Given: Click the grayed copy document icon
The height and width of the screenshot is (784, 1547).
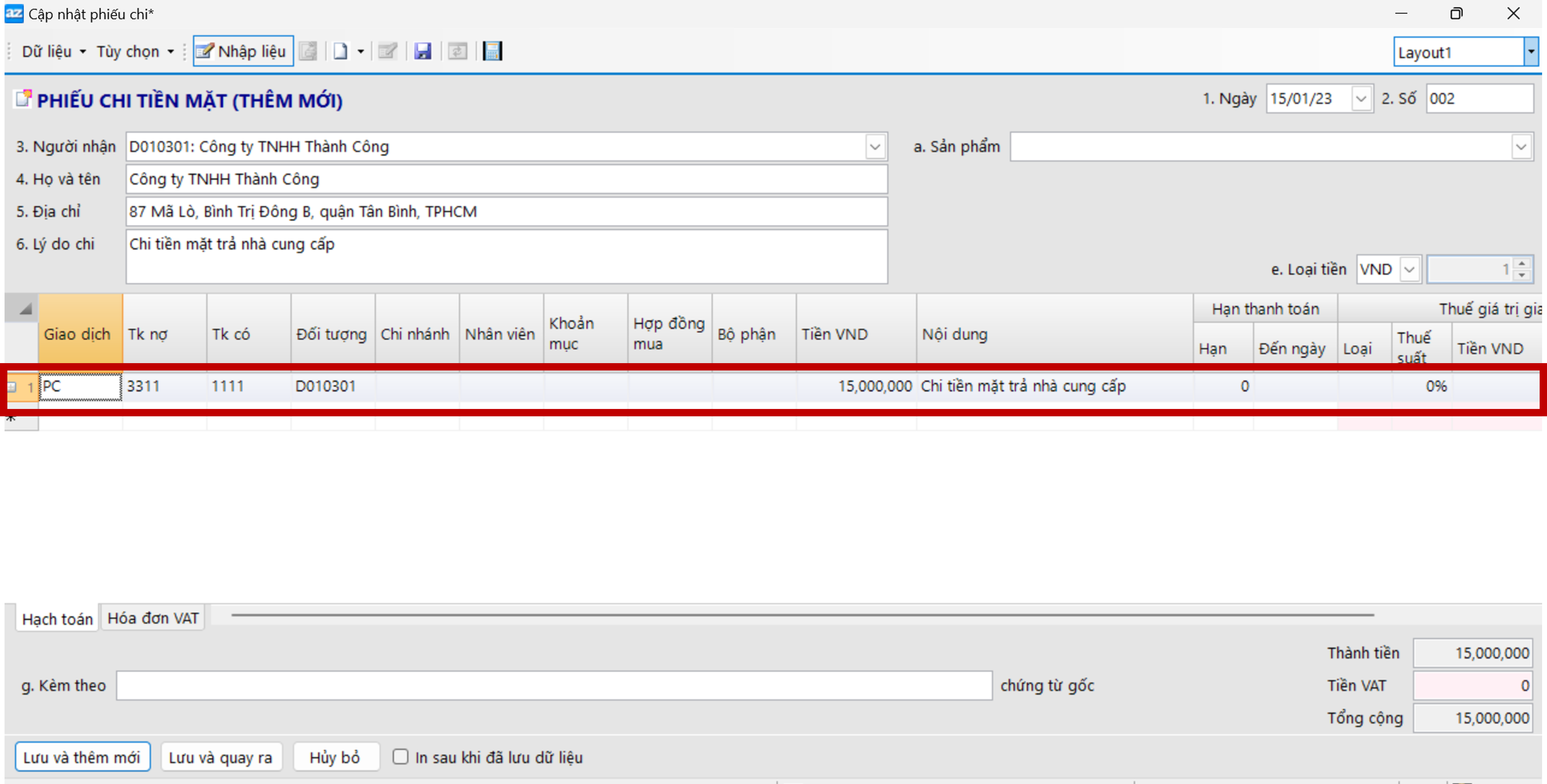Looking at the screenshot, I should point(308,51).
